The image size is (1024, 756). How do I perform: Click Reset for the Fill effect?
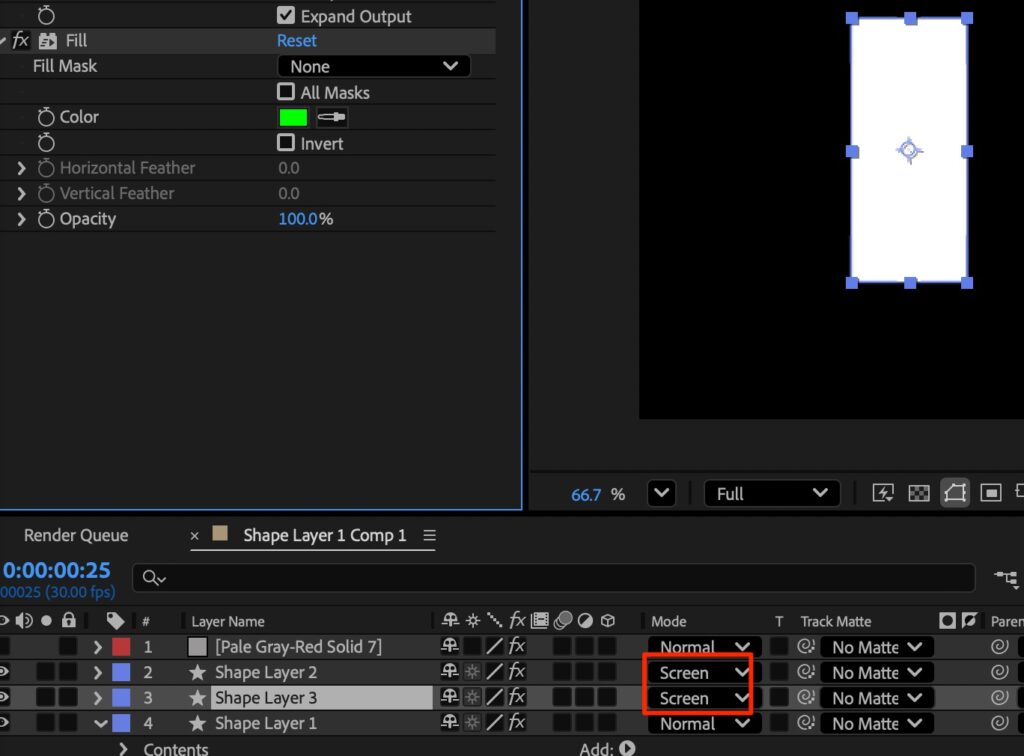point(296,41)
